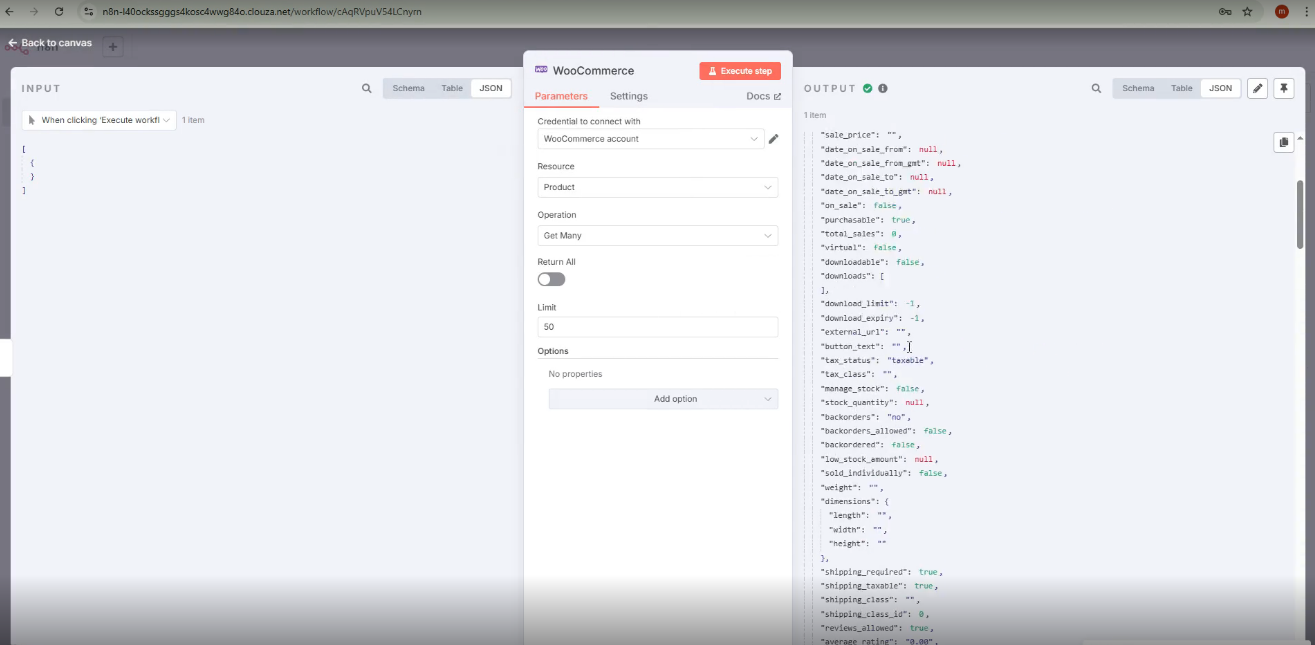Reload the page in the browser
The image size is (1315, 645).
click(59, 12)
